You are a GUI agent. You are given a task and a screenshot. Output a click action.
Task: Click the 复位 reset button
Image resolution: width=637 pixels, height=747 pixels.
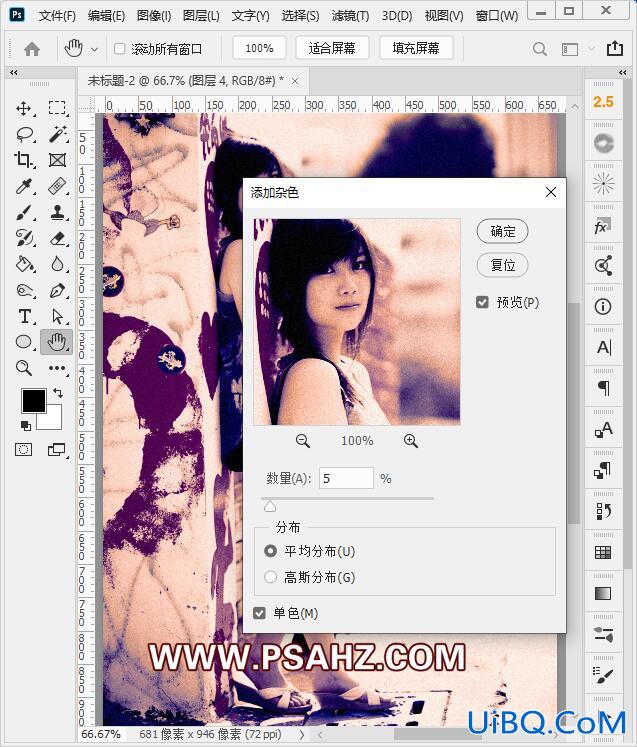coord(503,265)
